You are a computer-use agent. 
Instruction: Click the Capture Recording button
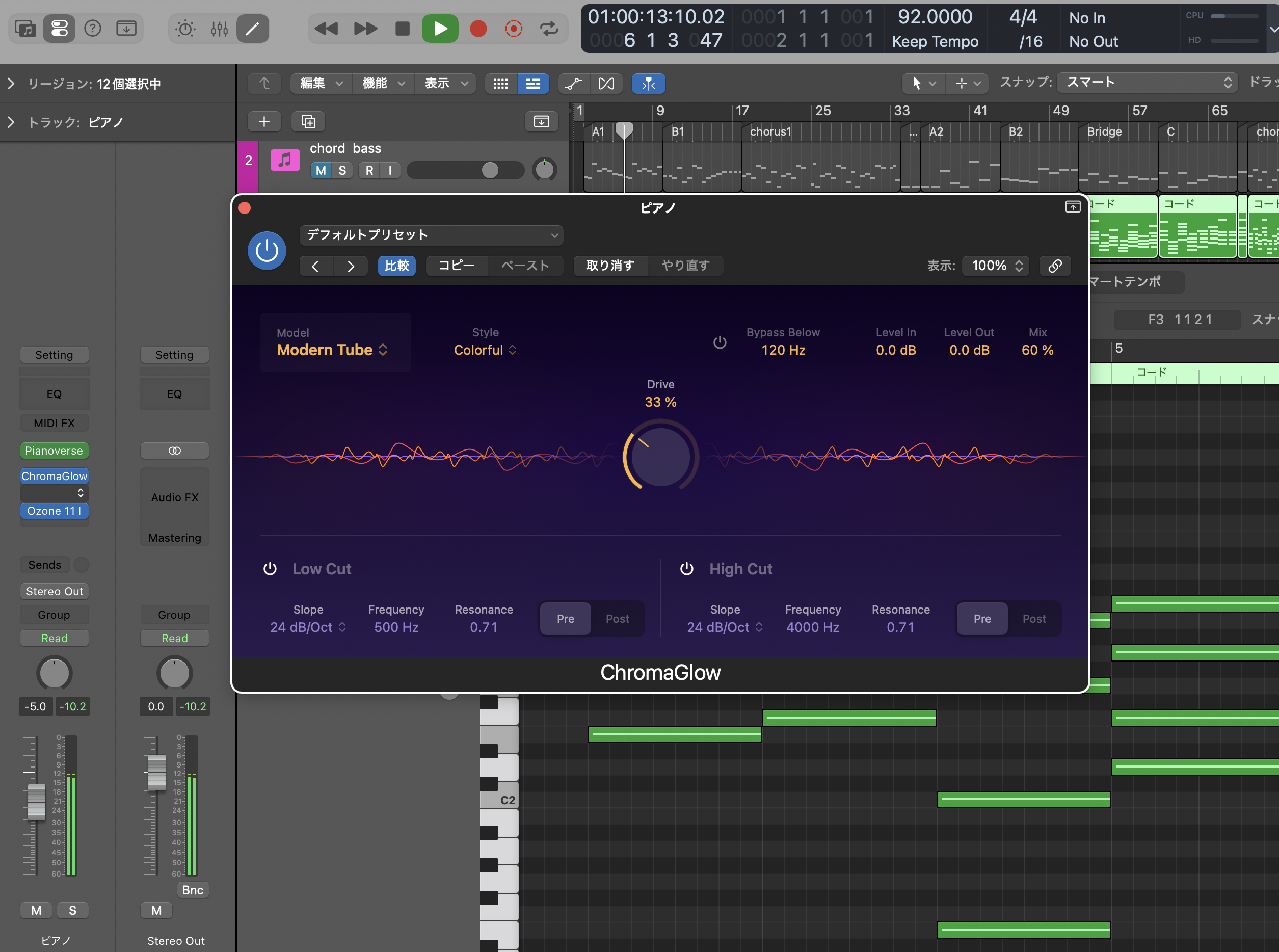[513, 28]
